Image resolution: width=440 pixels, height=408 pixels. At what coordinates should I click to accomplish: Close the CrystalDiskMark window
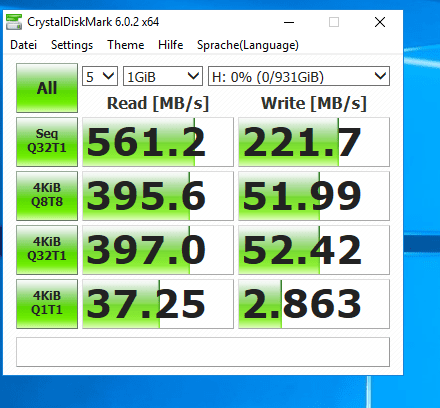(x=380, y=22)
